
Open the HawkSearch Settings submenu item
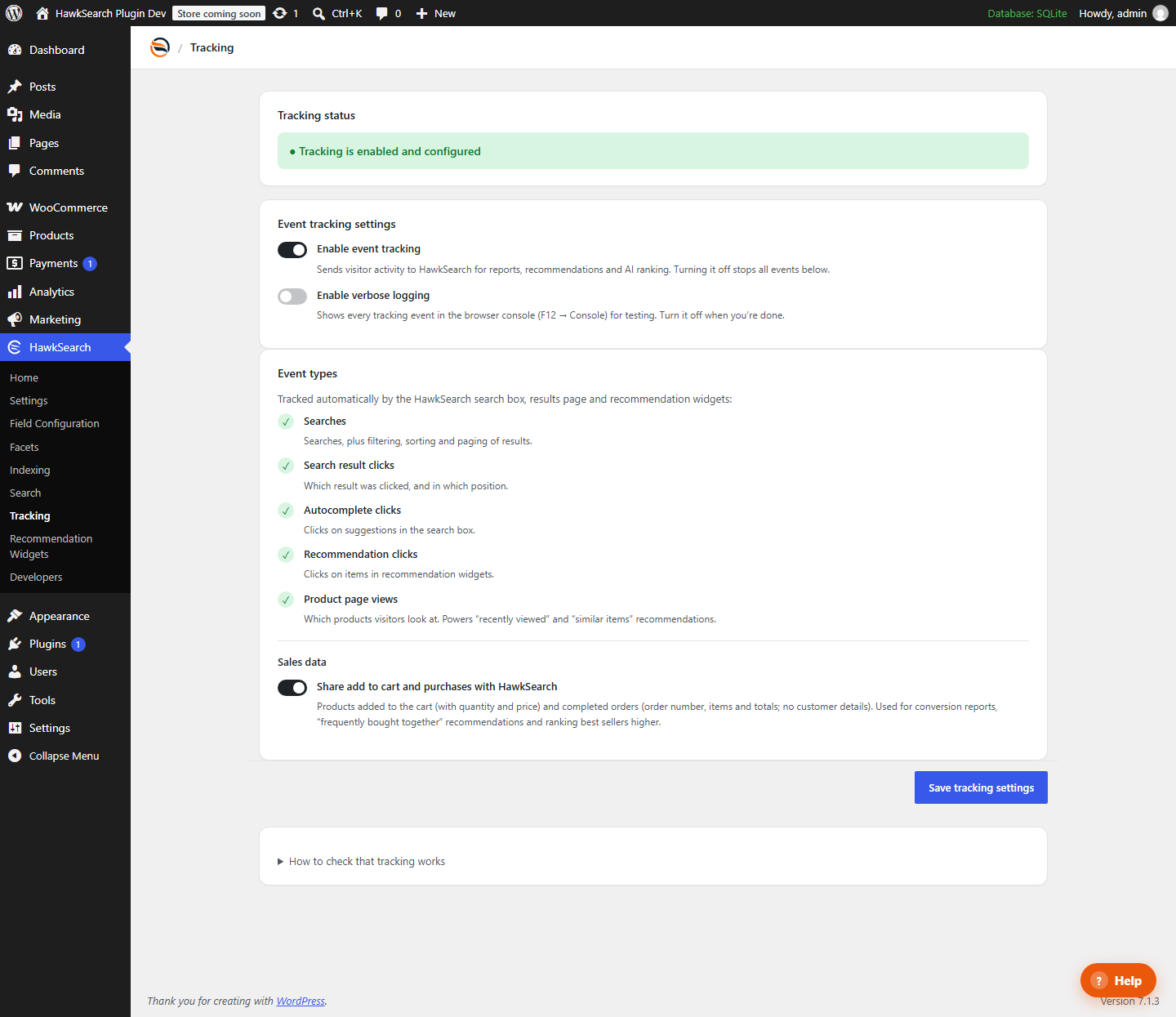pyautogui.click(x=29, y=400)
